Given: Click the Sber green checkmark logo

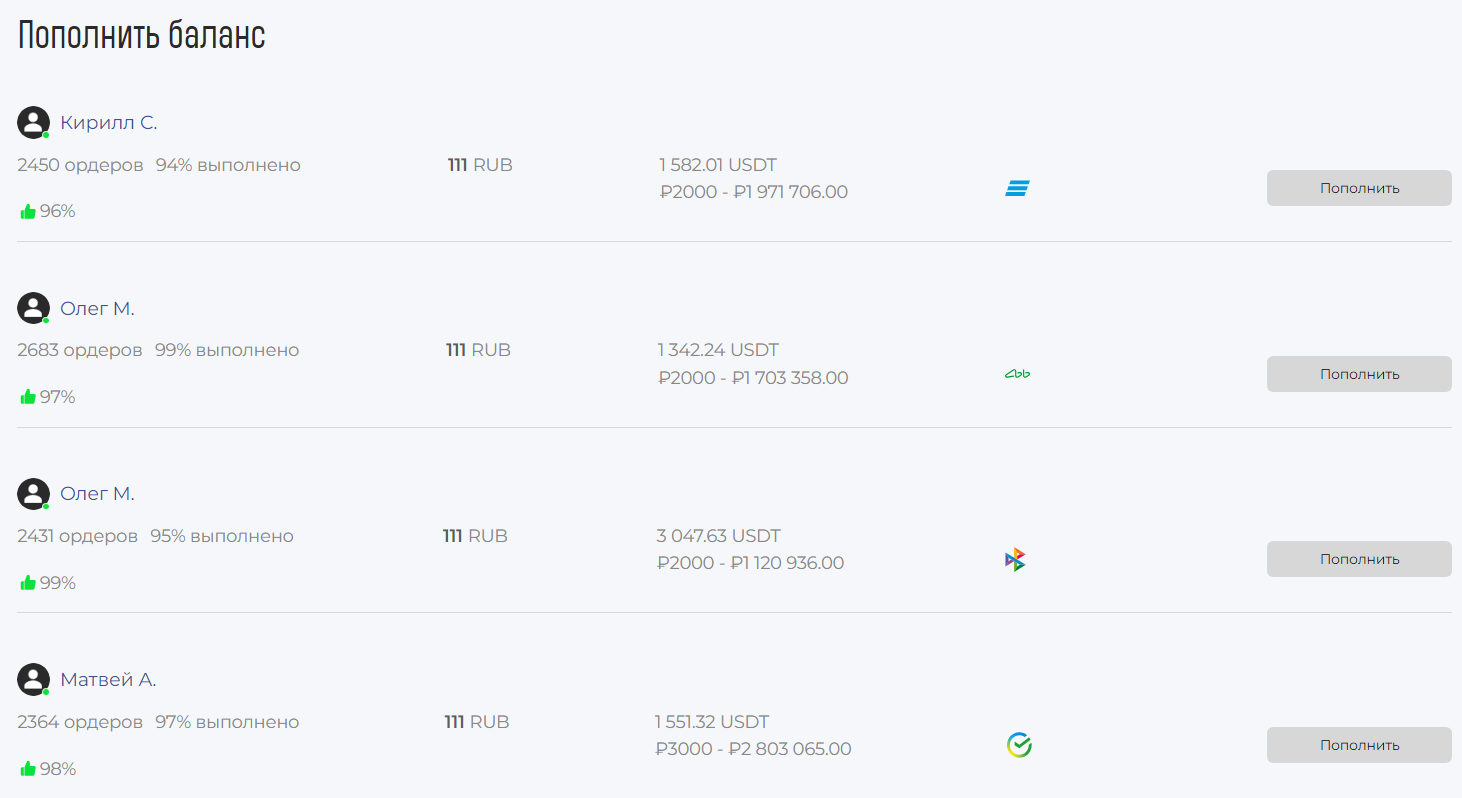Looking at the screenshot, I should (x=1019, y=745).
